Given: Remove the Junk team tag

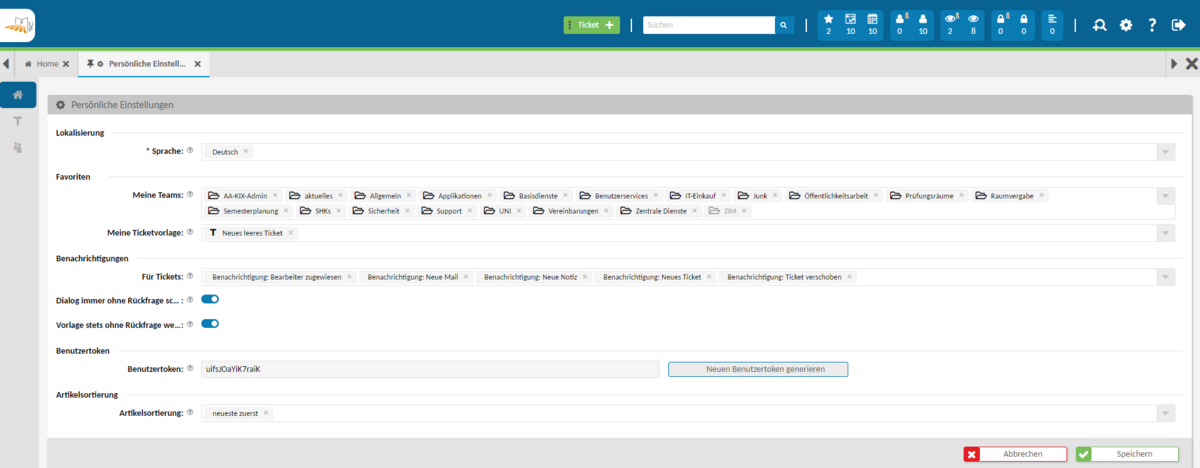Looking at the screenshot, I should point(774,196).
